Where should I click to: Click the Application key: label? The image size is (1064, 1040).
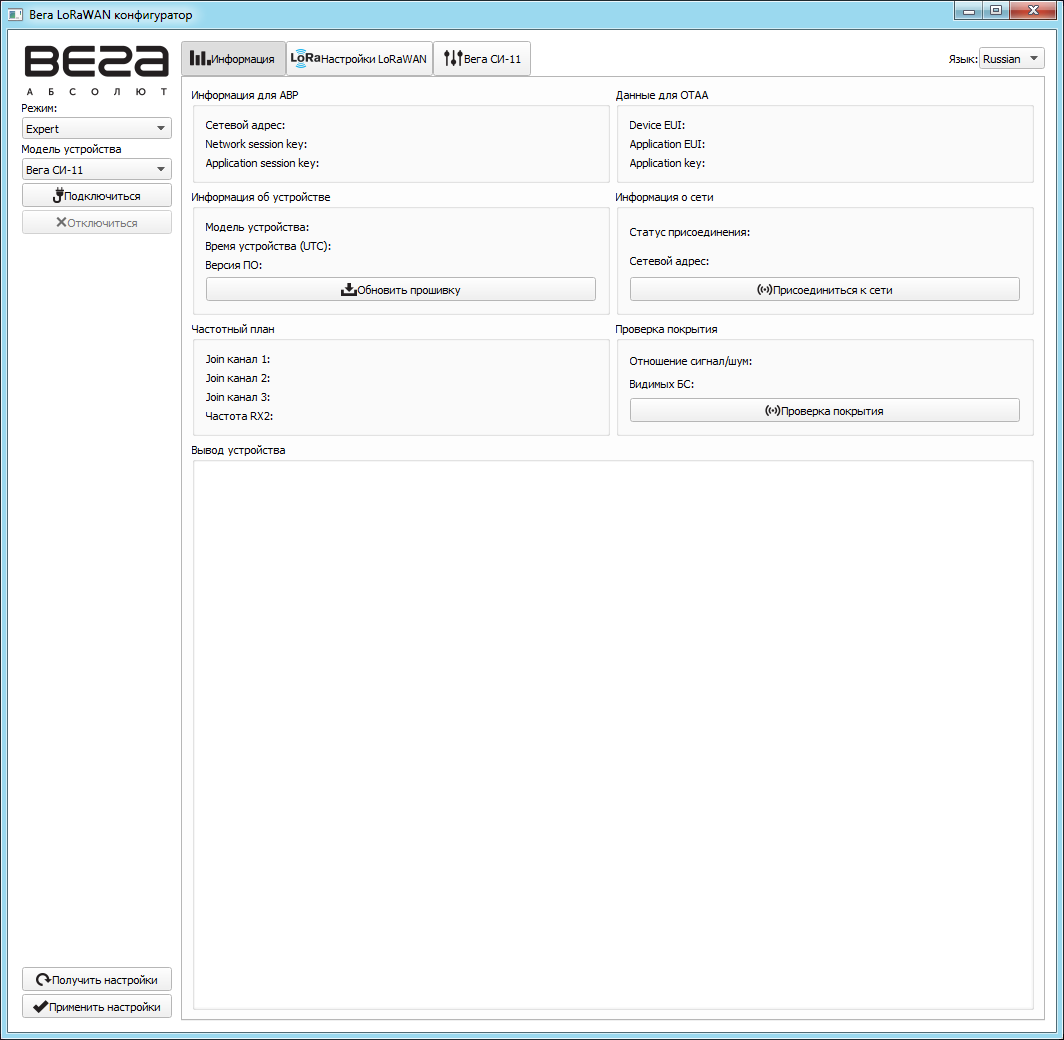(x=667, y=163)
